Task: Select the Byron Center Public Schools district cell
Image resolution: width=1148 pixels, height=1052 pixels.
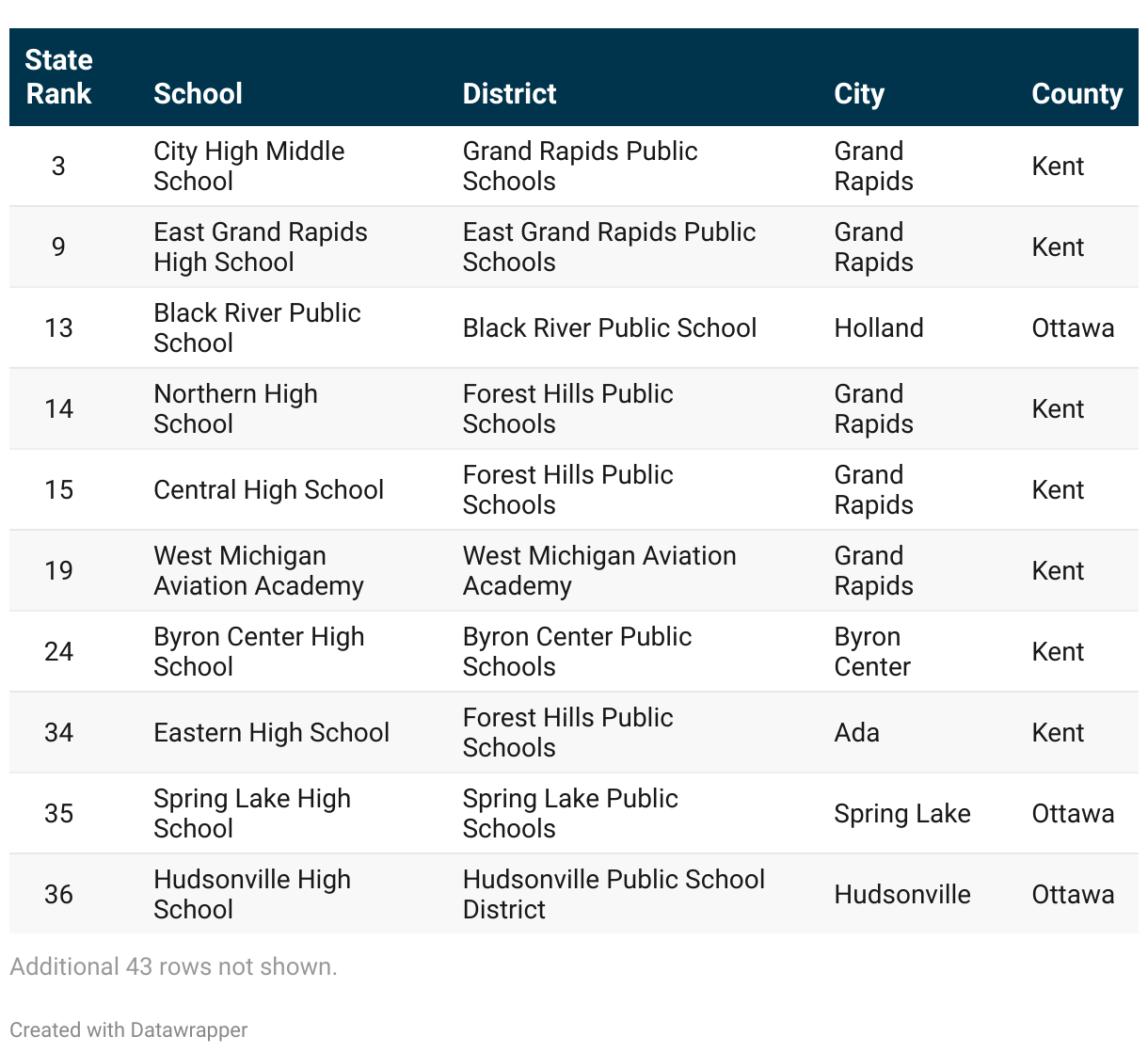Action: point(576,651)
